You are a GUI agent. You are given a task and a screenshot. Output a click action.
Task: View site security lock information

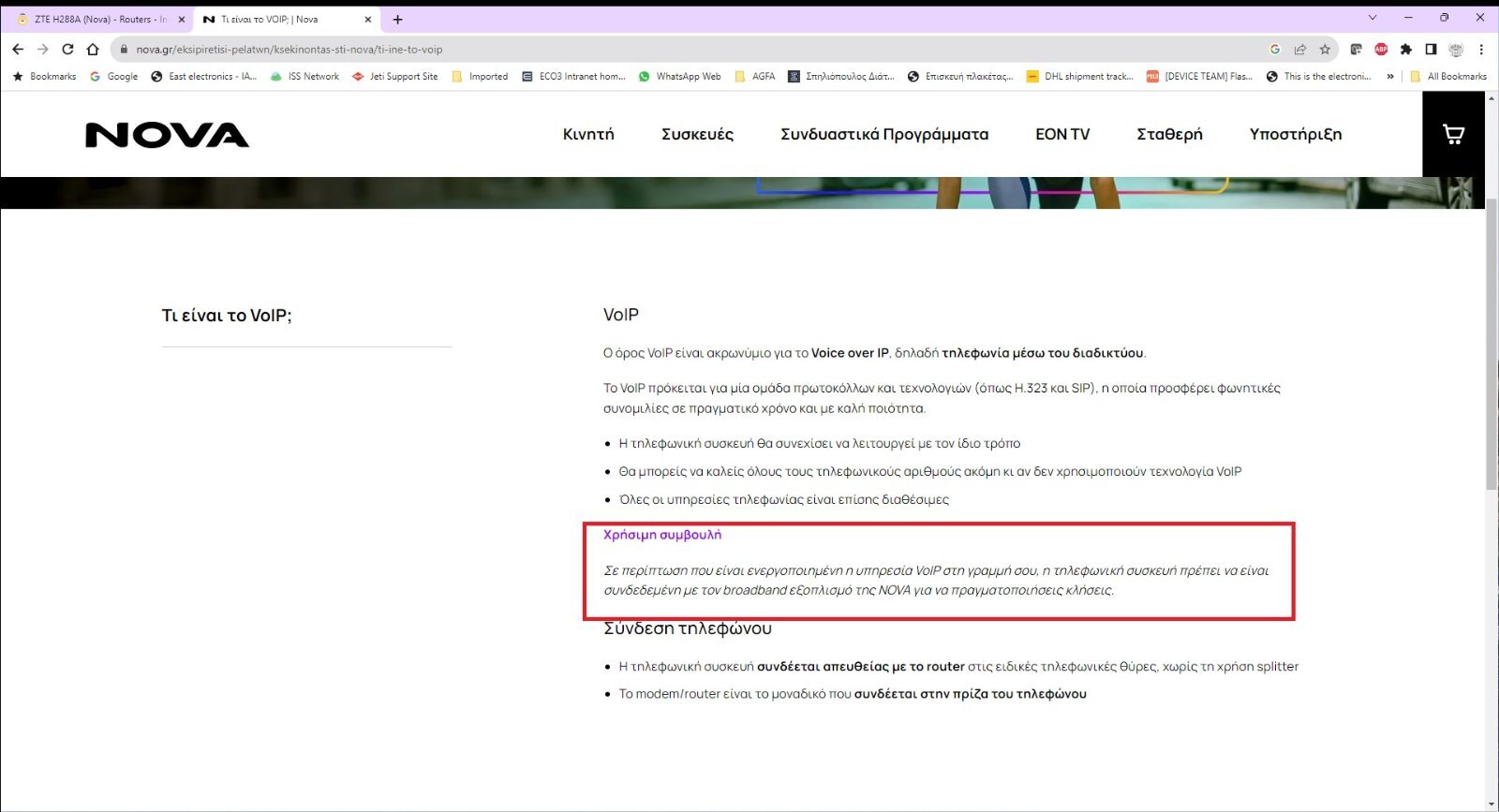(123, 50)
